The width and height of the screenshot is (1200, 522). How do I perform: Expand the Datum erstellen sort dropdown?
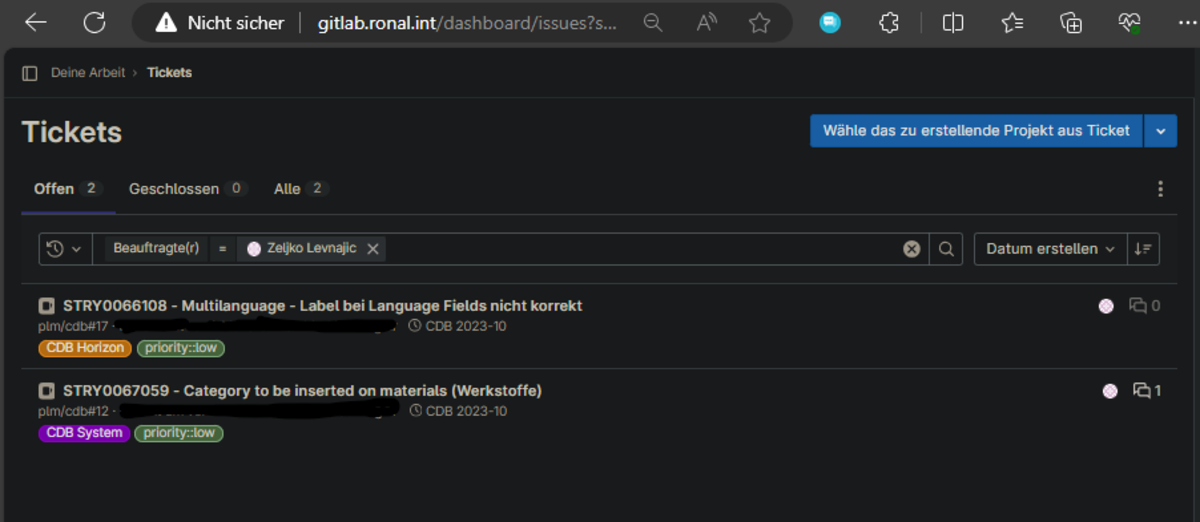click(x=1050, y=249)
